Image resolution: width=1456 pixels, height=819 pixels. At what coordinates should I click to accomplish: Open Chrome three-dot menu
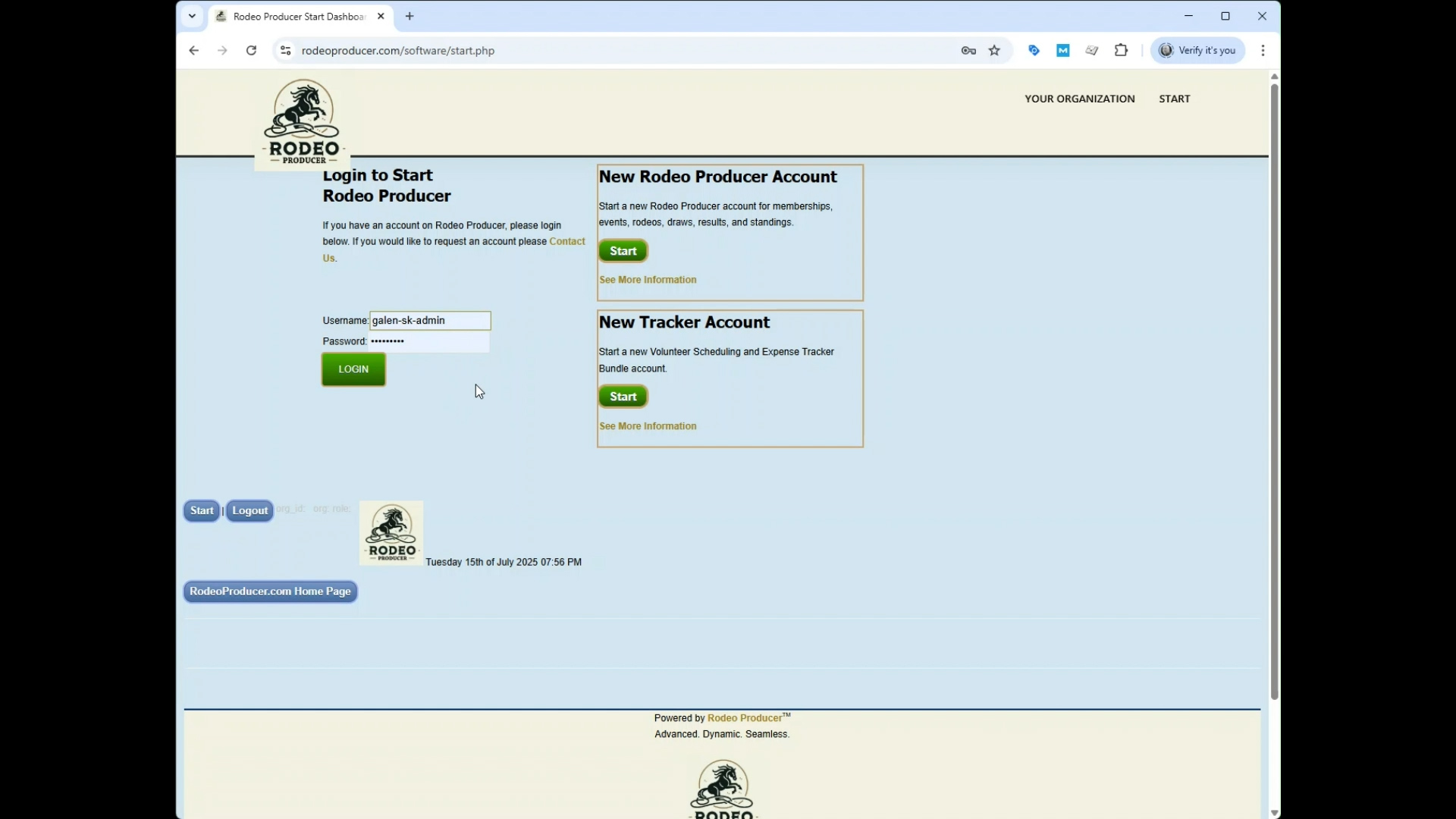click(x=1263, y=51)
